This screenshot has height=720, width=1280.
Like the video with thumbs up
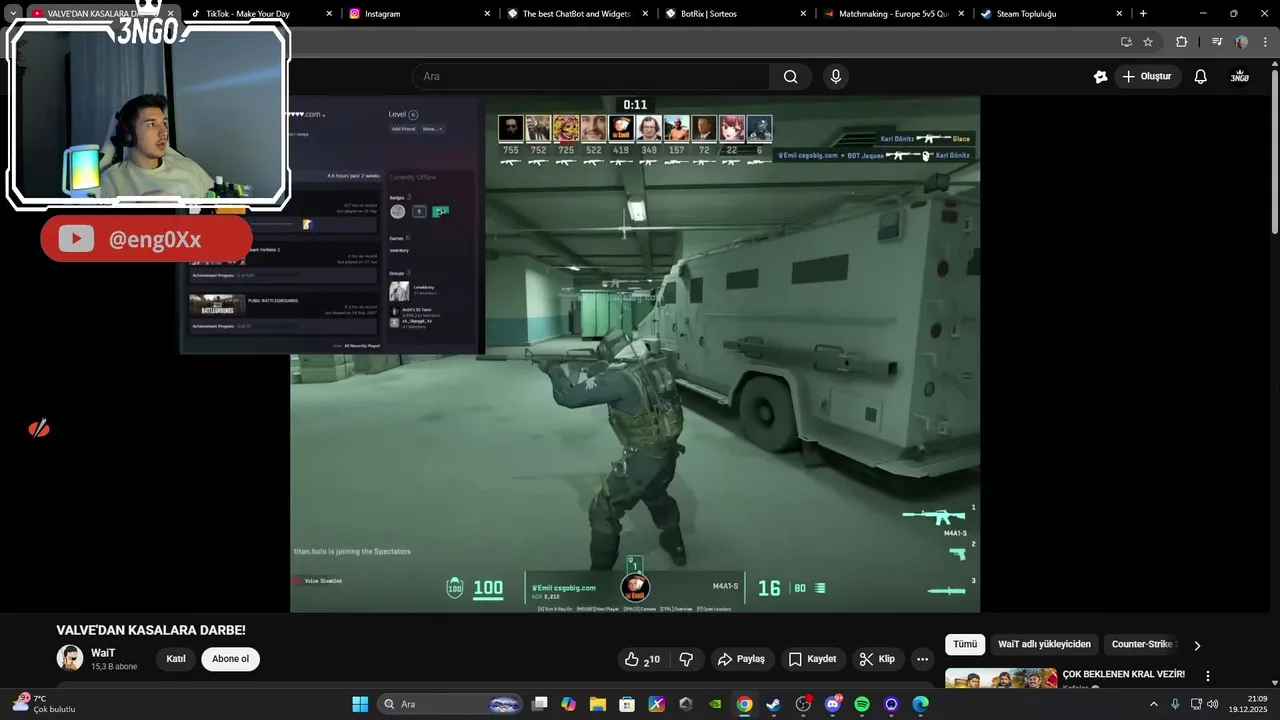click(x=641, y=659)
